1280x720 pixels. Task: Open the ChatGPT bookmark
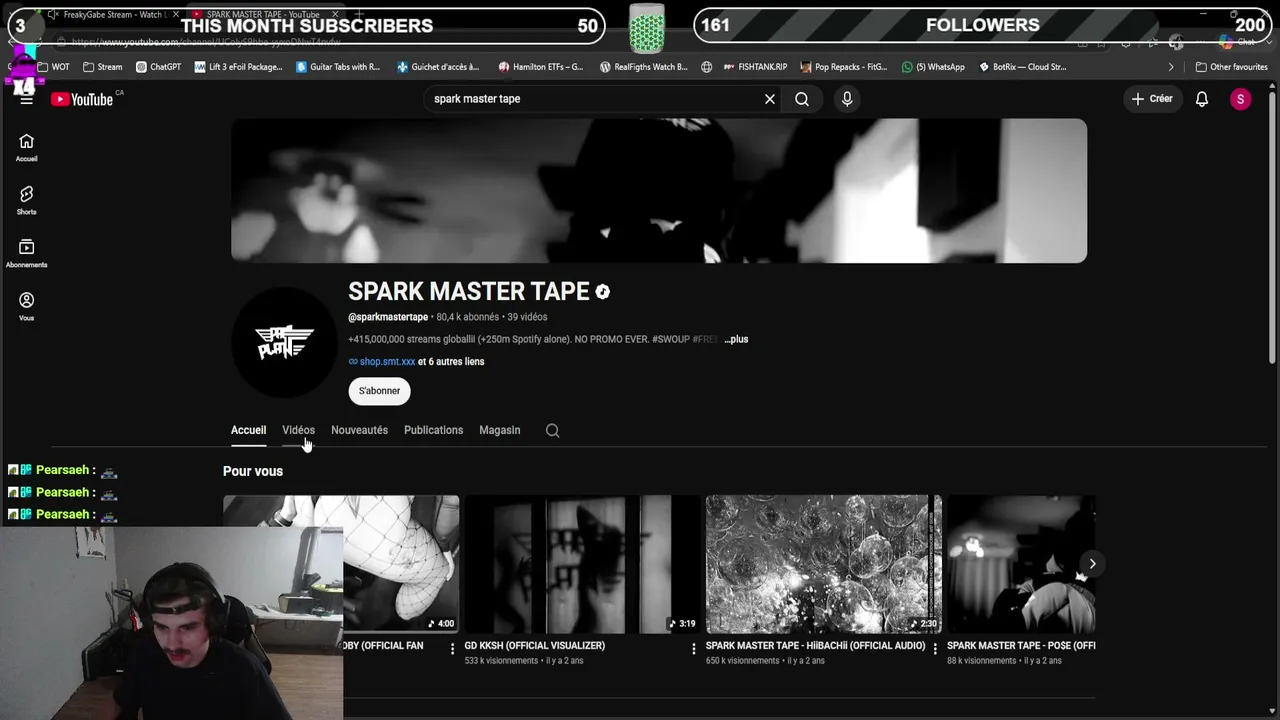tap(158, 67)
